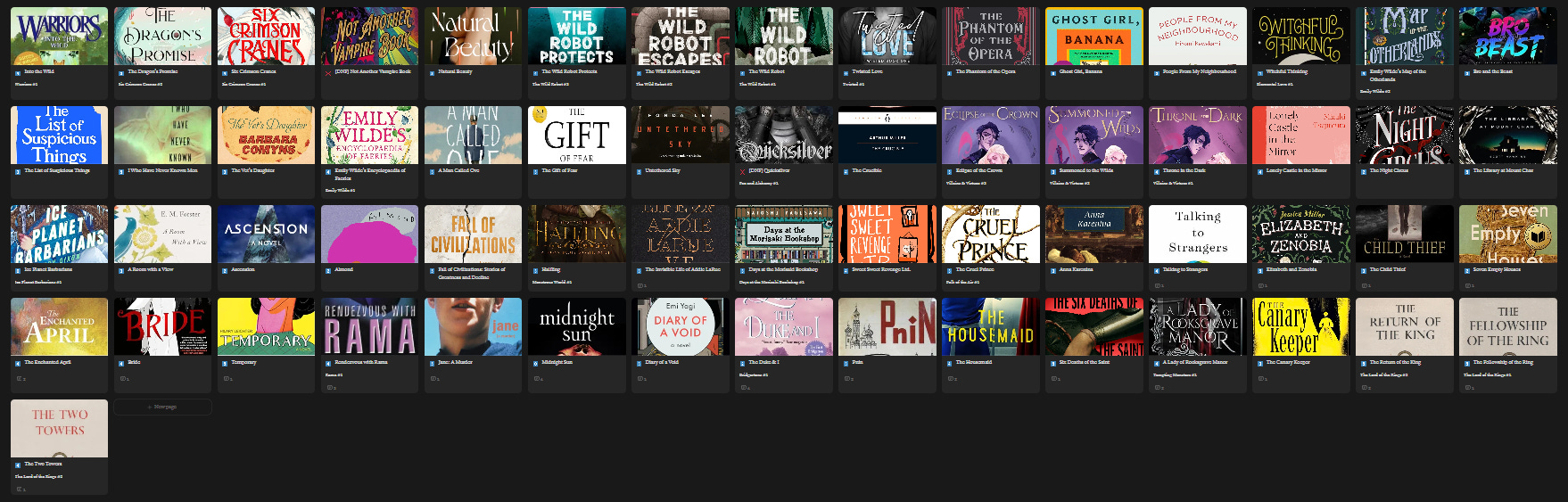Click the blue rating icon beside The Dragon's Promise
The width and height of the screenshot is (1568, 502).
coord(121,72)
